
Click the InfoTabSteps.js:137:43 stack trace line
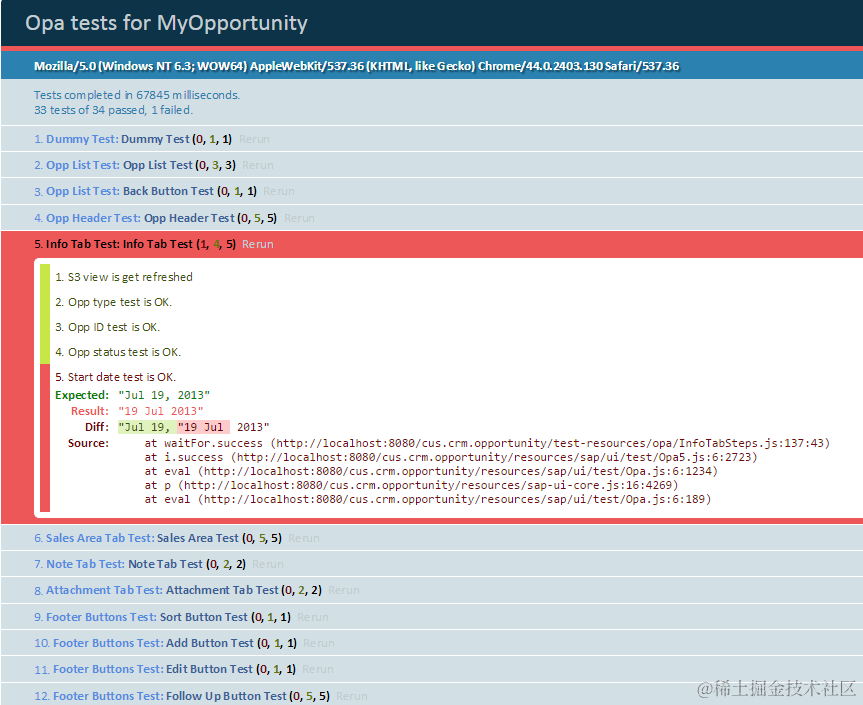tap(487, 443)
